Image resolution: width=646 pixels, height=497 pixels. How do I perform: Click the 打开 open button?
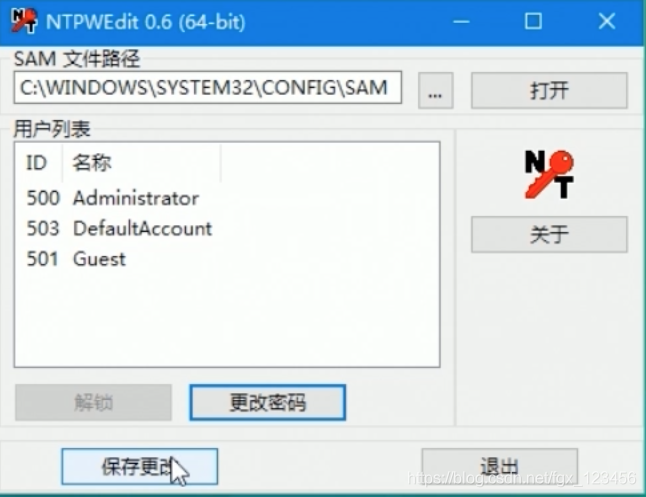[549, 91]
